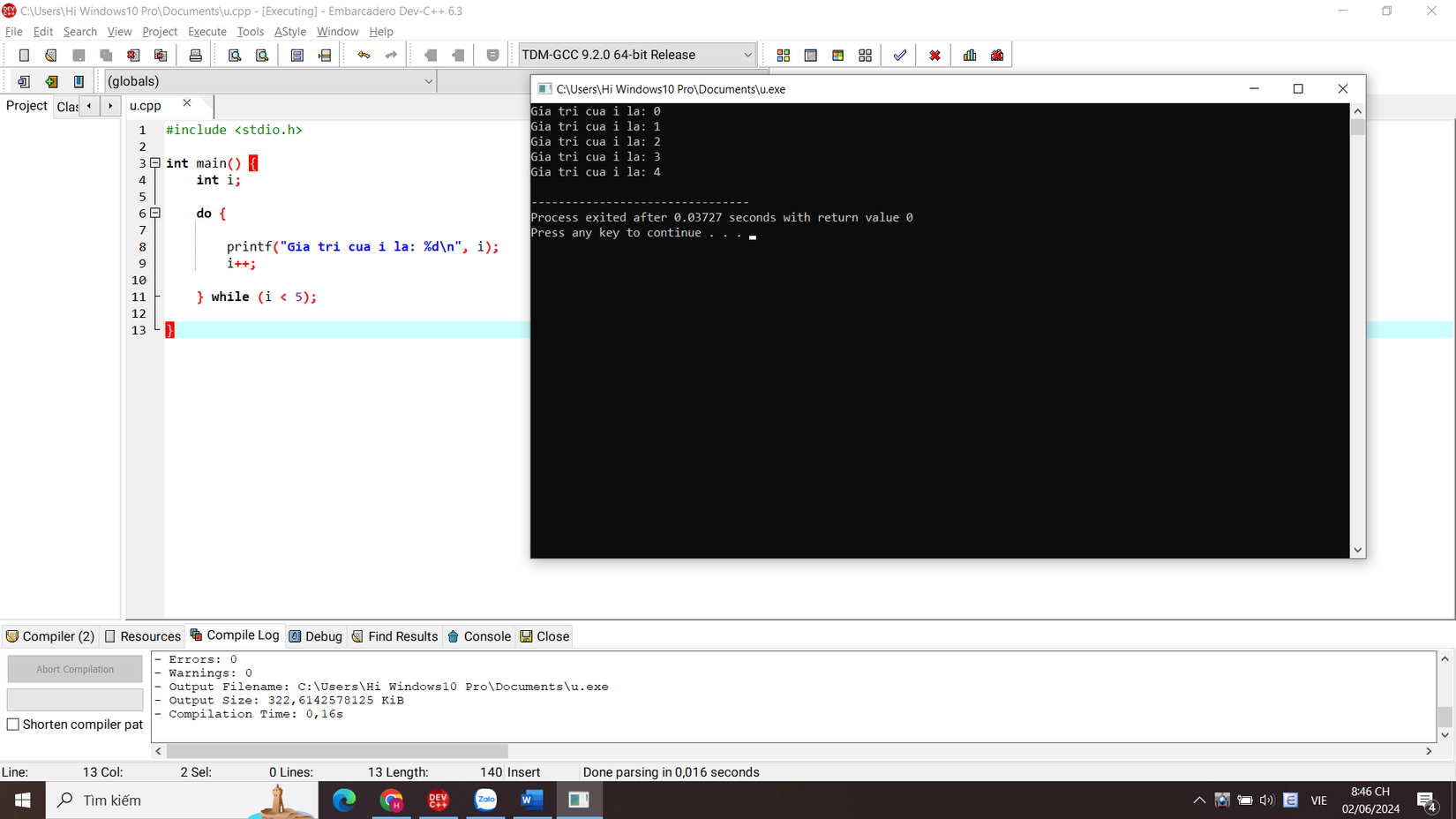Click the Run icon in the toolbar
The height and width of the screenshot is (819, 1456).
tap(811, 55)
